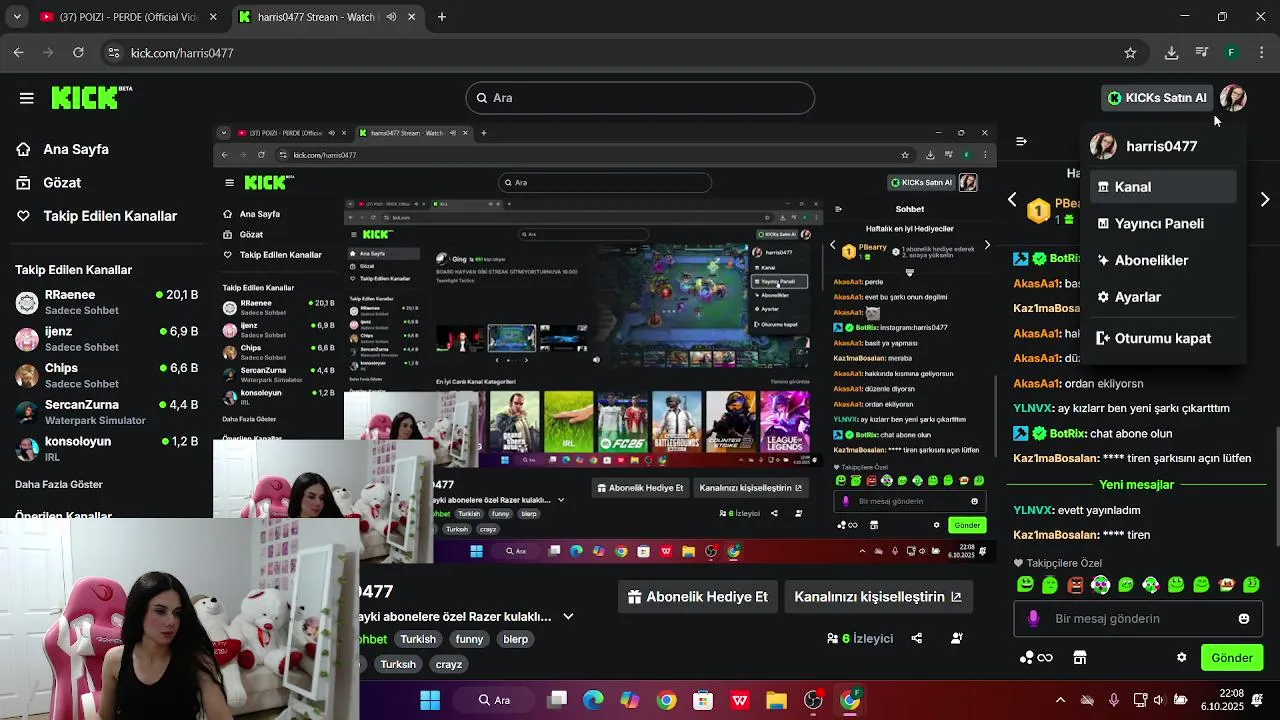Click the right arrow on gifters banner
The width and height of the screenshot is (1280, 720).
1265,199
